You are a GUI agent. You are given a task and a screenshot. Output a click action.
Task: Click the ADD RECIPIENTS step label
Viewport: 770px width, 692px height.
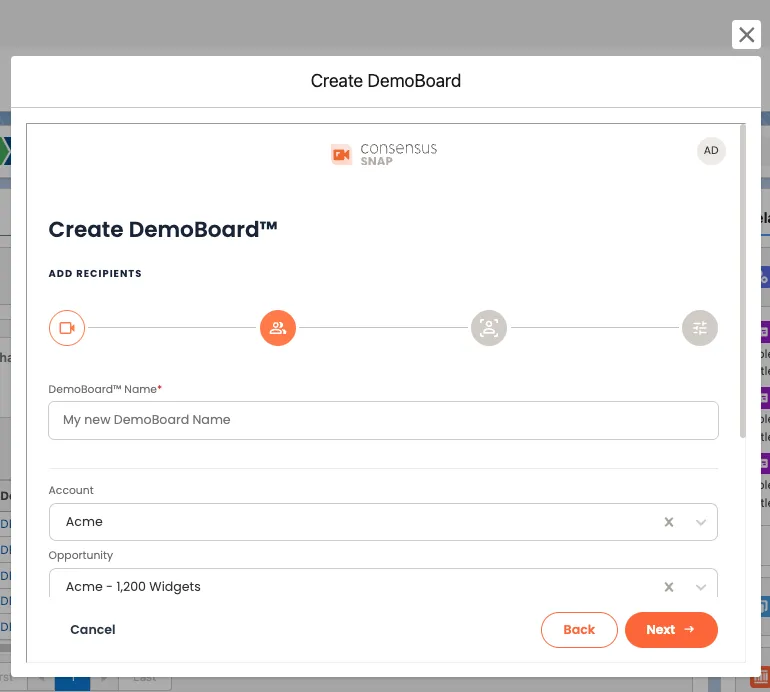tap(95, 274)
